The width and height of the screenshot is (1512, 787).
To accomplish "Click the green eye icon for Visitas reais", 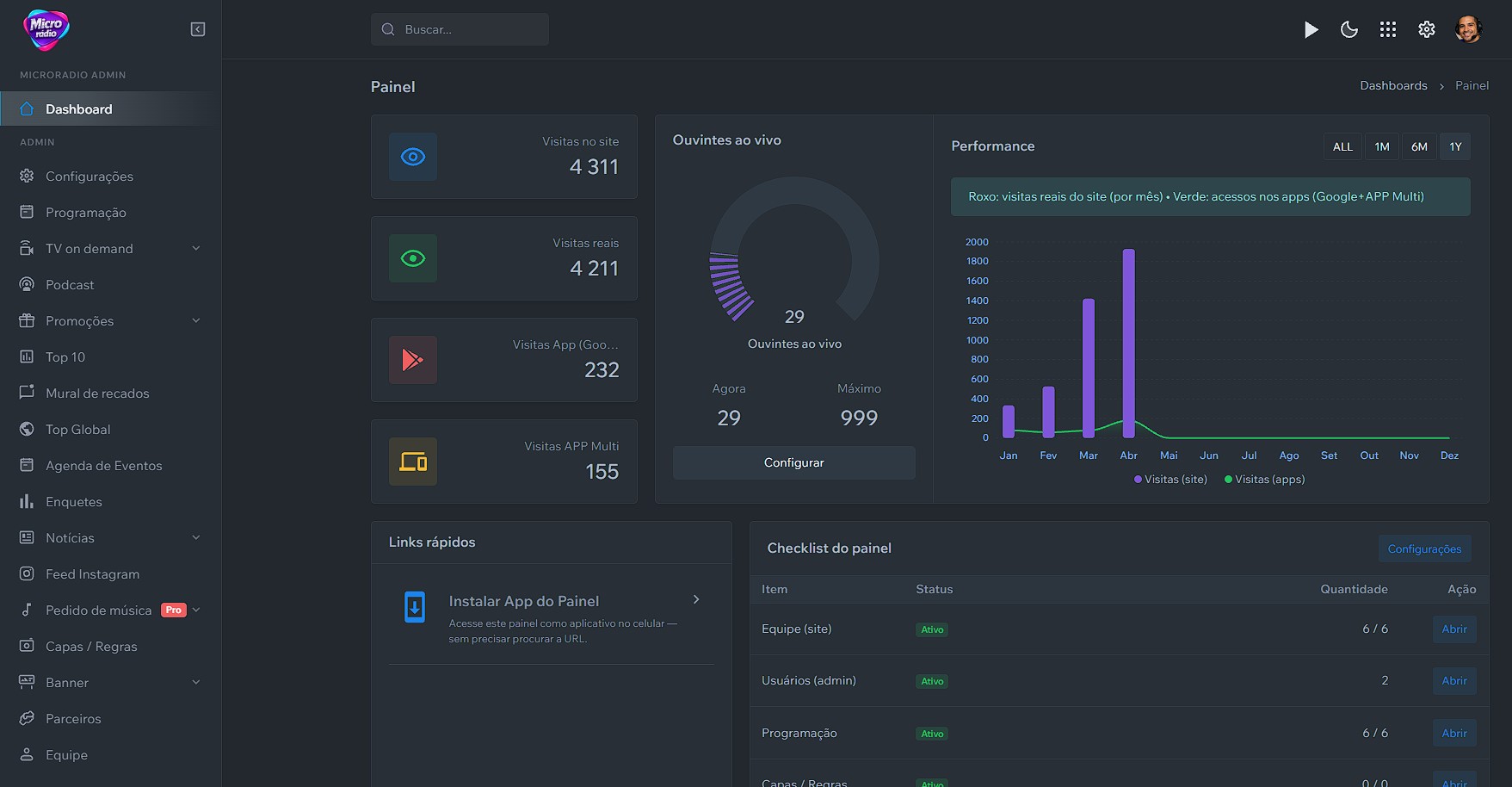I will pos(413,258).
